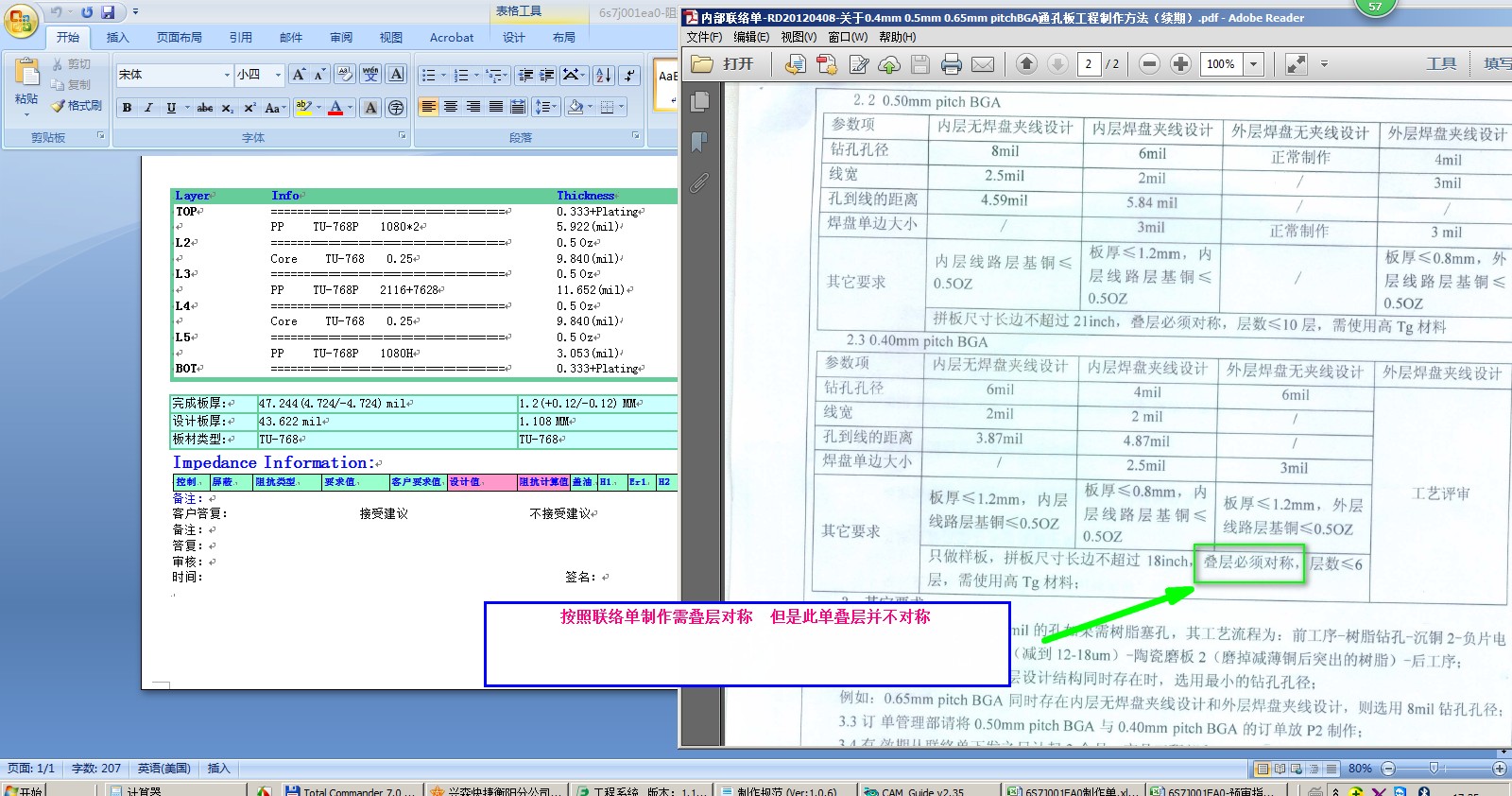The width and height of the screenshot is (1512, 796).
Task: Toggle Align Right paragraph button
Action: tap(473, 107)
